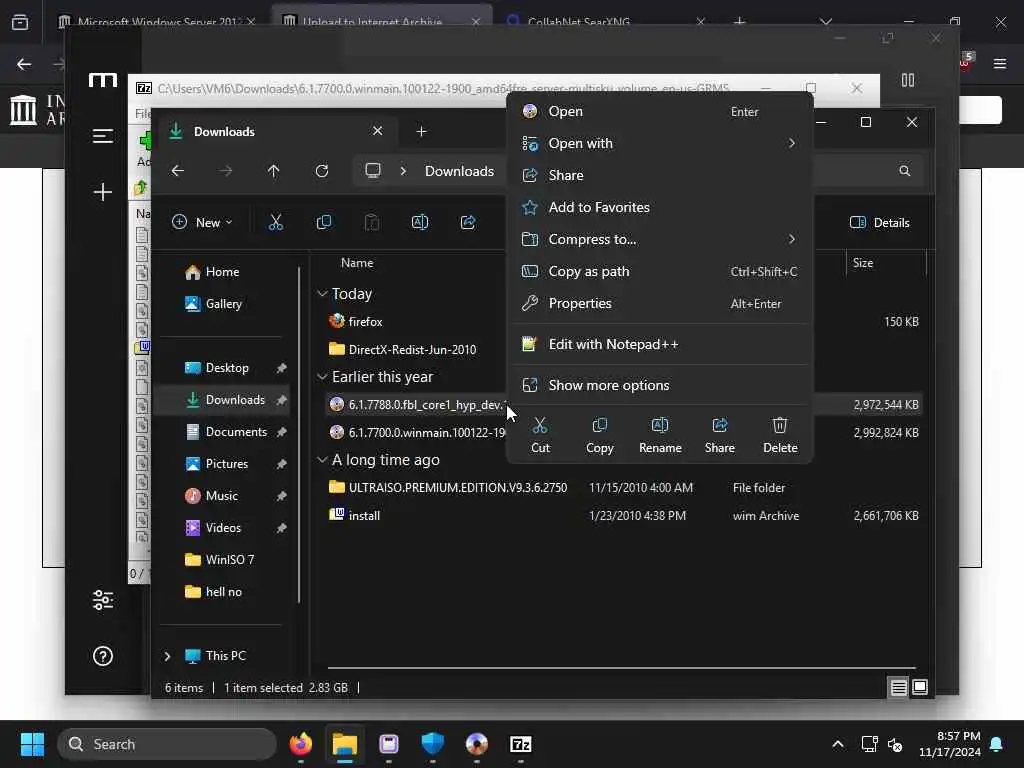Open Pictures in navigation pane
The width and height of the screenshot is (1024, 768).
click(225, 464)
